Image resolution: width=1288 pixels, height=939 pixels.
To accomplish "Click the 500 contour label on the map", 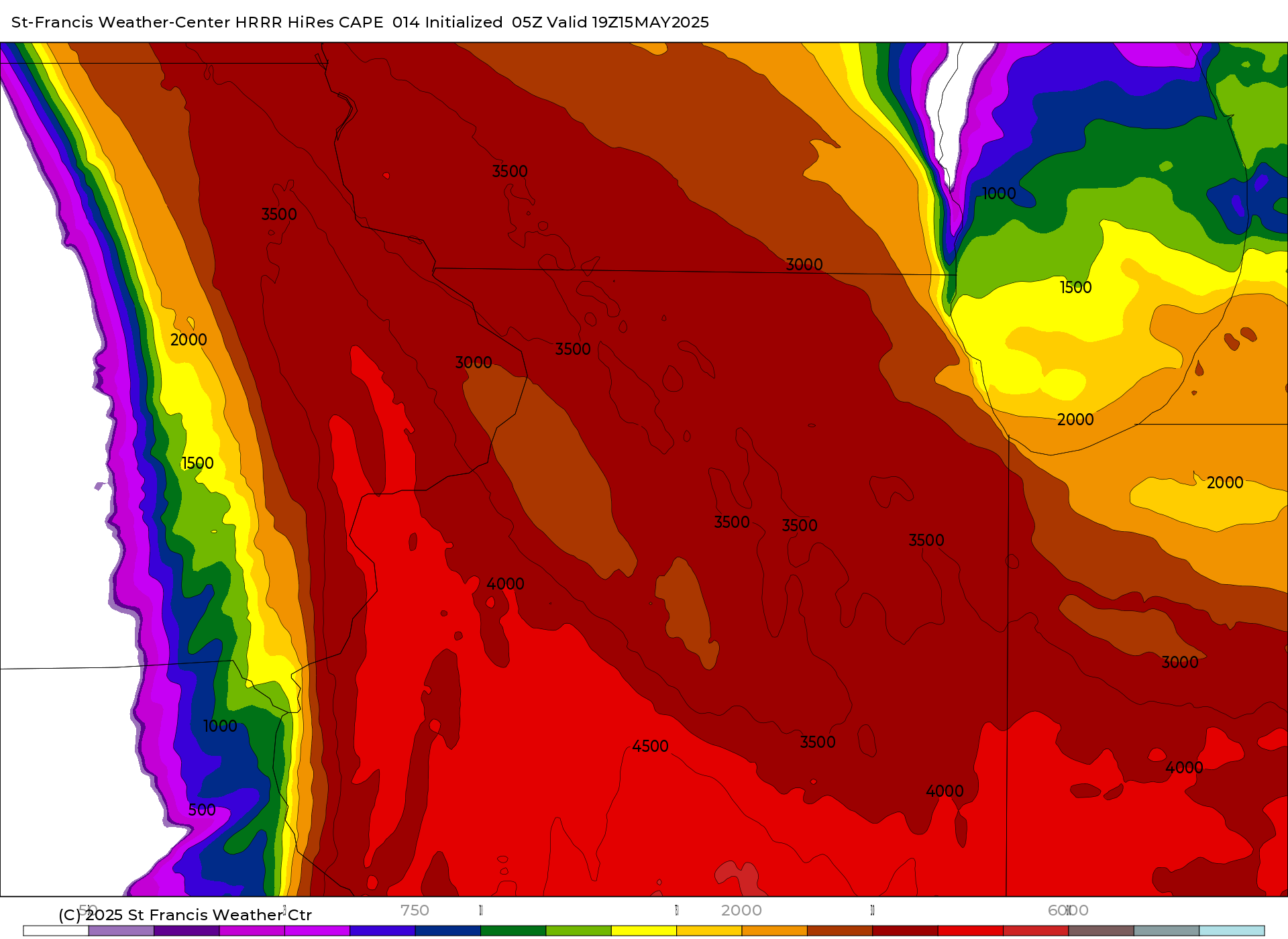I will (202, 810).
